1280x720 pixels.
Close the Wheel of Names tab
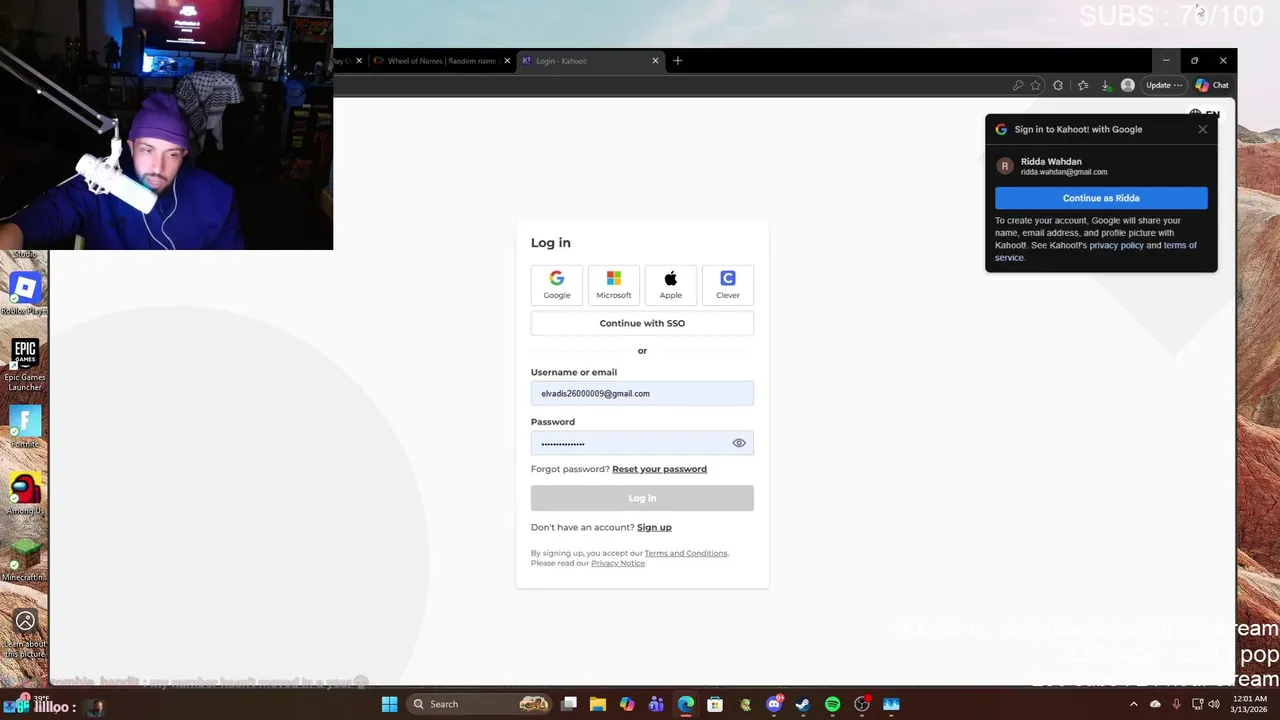pyautogui.click(x=507, y=61)
